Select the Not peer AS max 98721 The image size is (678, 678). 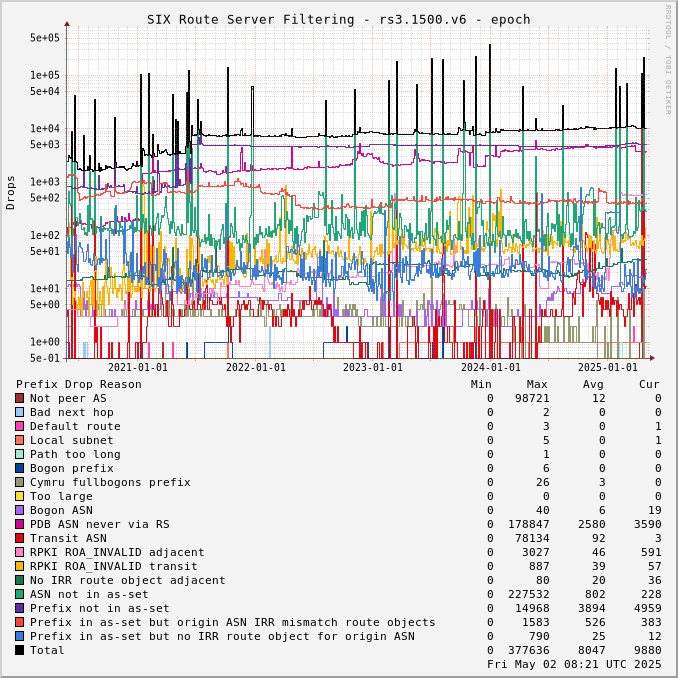(x=532, y=398)
